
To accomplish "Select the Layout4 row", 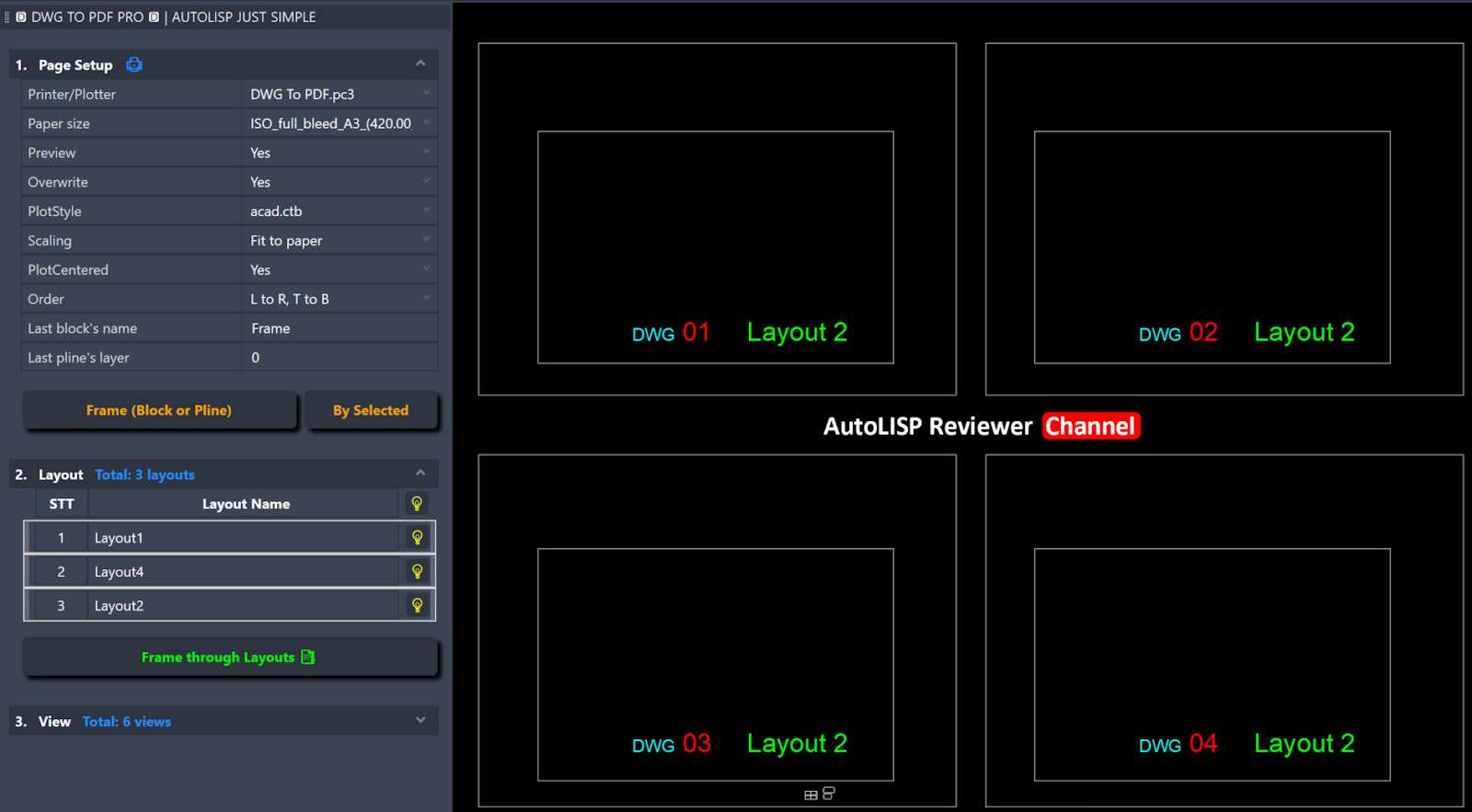I will [229, 571].
